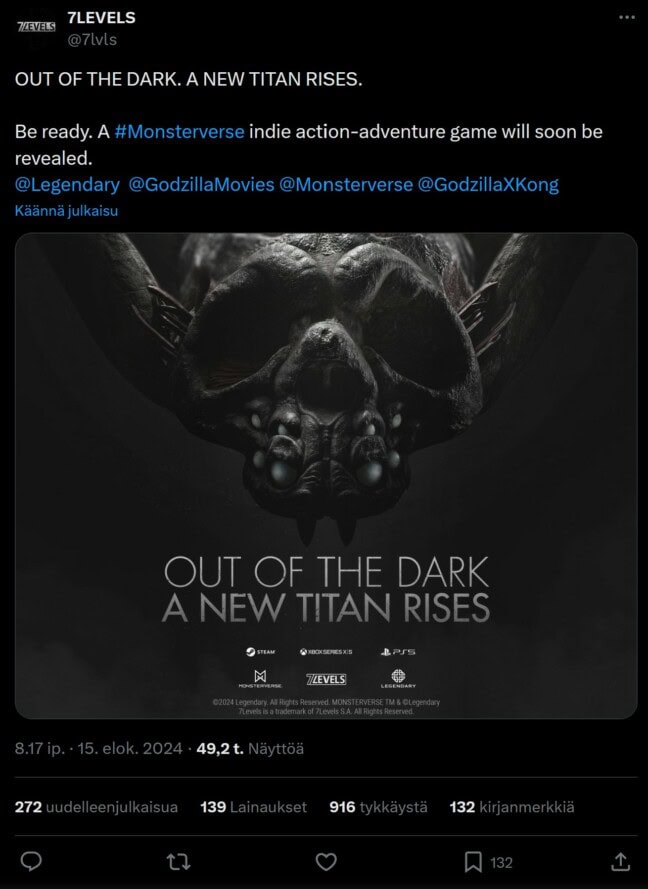Open the @Legendary mention
Viewport: 648px width, 889px height.
pyautogui.click(x=67, y=184)
